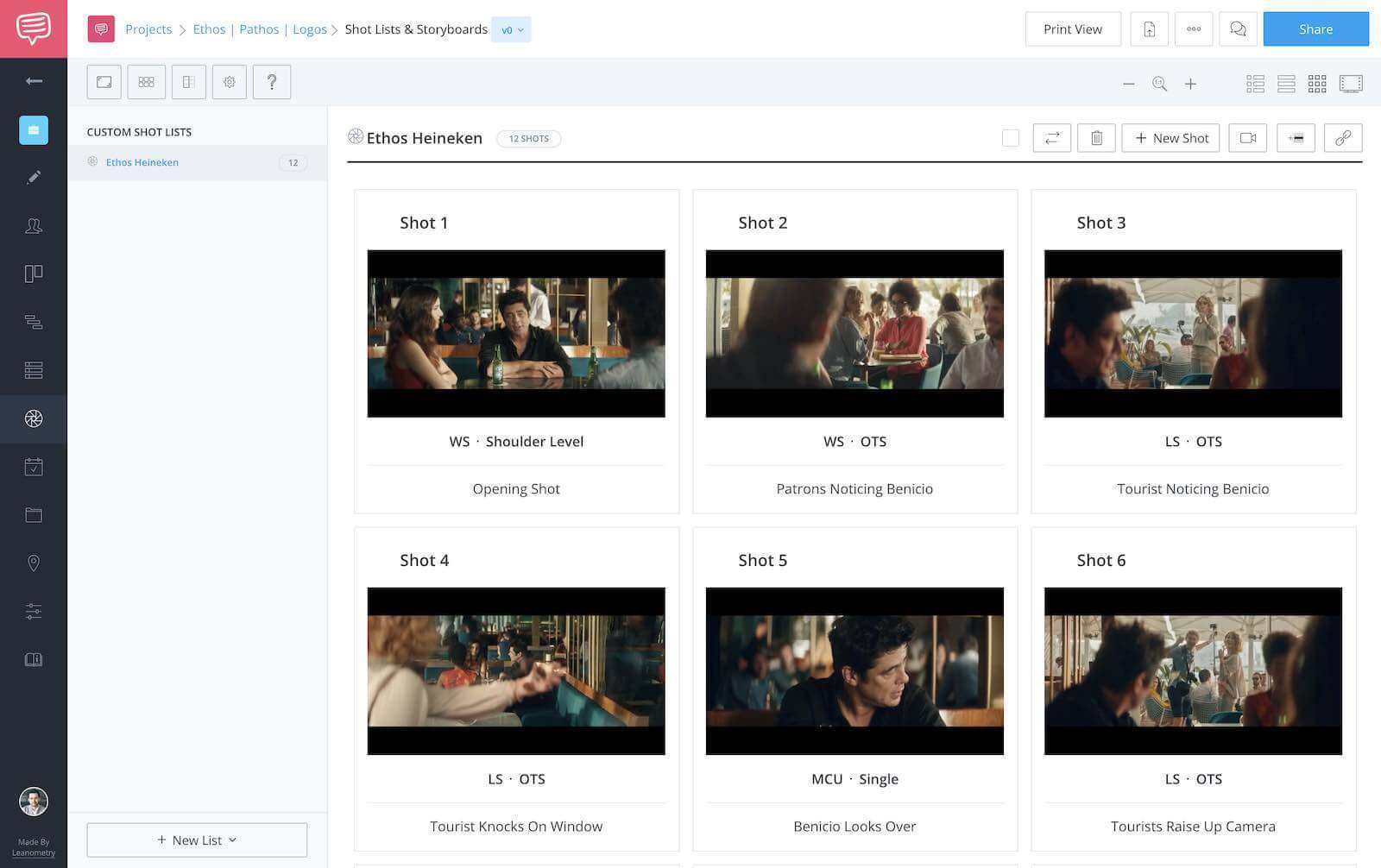Open the Shot 4 storyboard thumbnail
The image size is (1381, 868).
tap(516, 670)
